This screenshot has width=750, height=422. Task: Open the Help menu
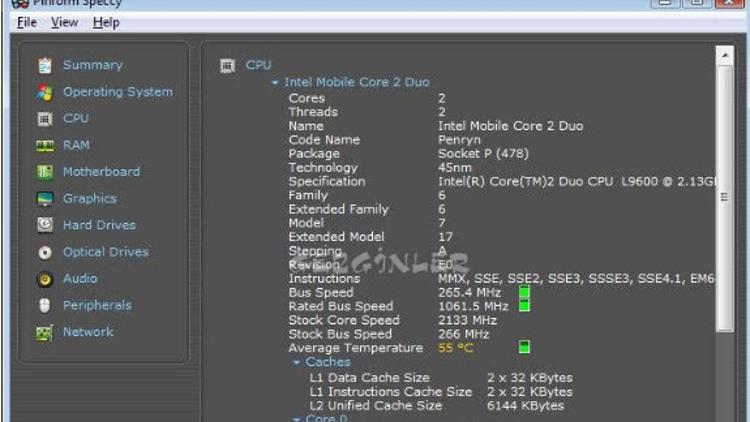106,22
